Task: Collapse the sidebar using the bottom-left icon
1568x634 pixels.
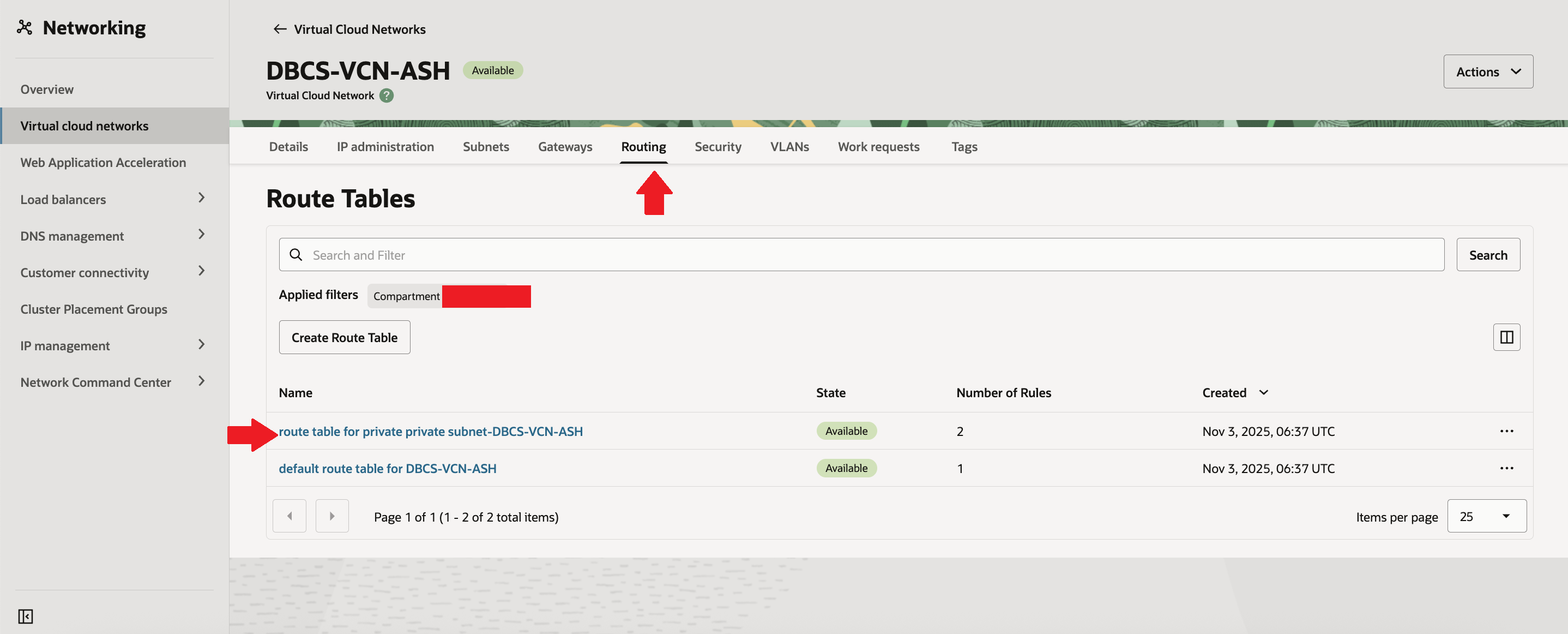Action: pos(26,617)
